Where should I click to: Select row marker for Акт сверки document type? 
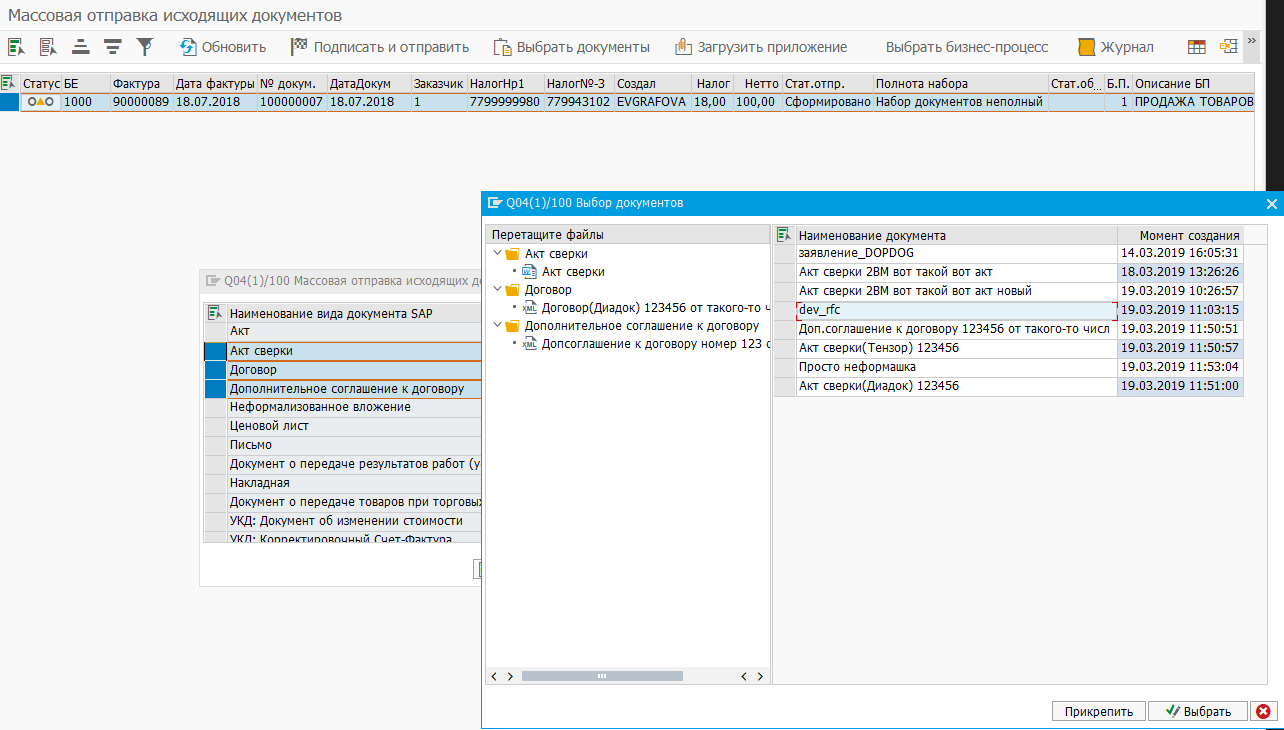pos(213,351)
